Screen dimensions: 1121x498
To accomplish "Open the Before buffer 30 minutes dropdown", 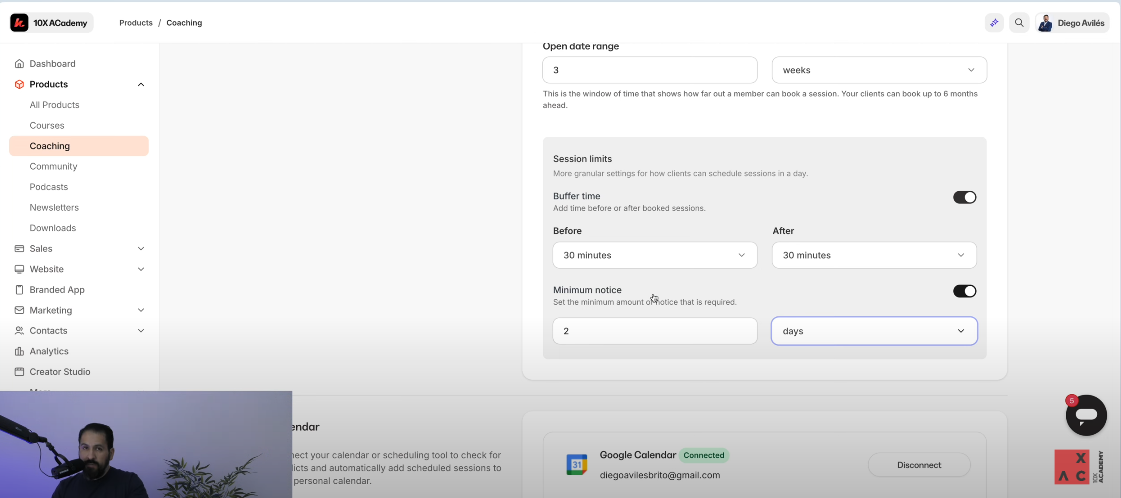I will point(654,255).
